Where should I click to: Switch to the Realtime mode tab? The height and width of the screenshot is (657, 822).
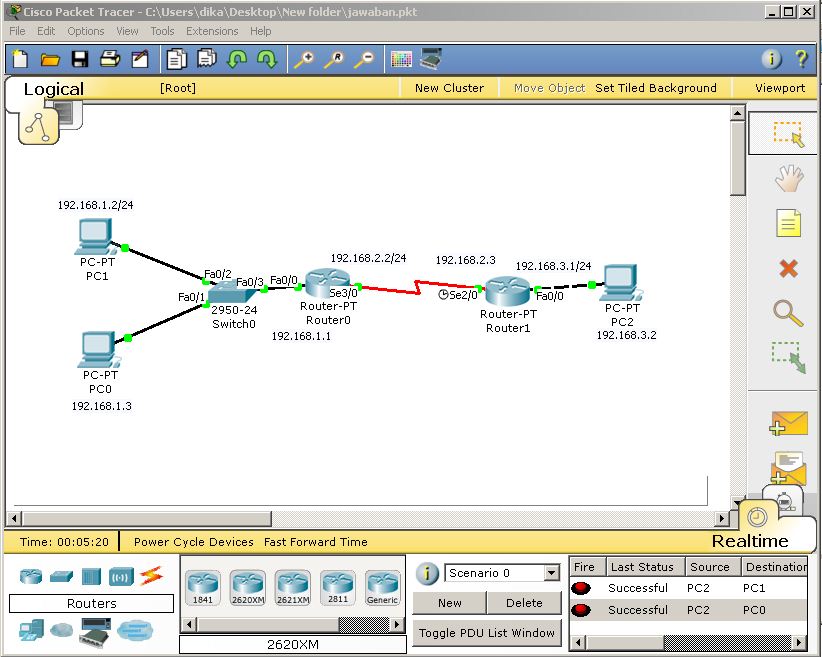coord(750,541)
